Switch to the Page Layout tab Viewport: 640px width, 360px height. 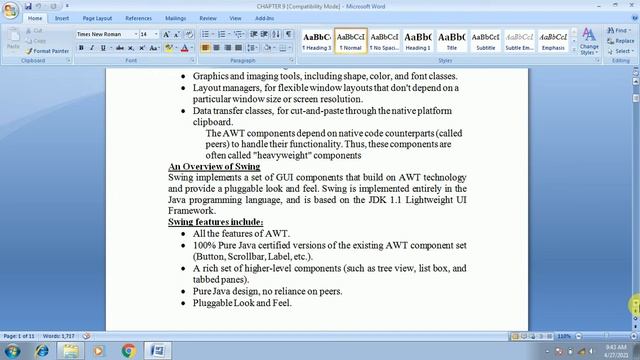(97, 18)
